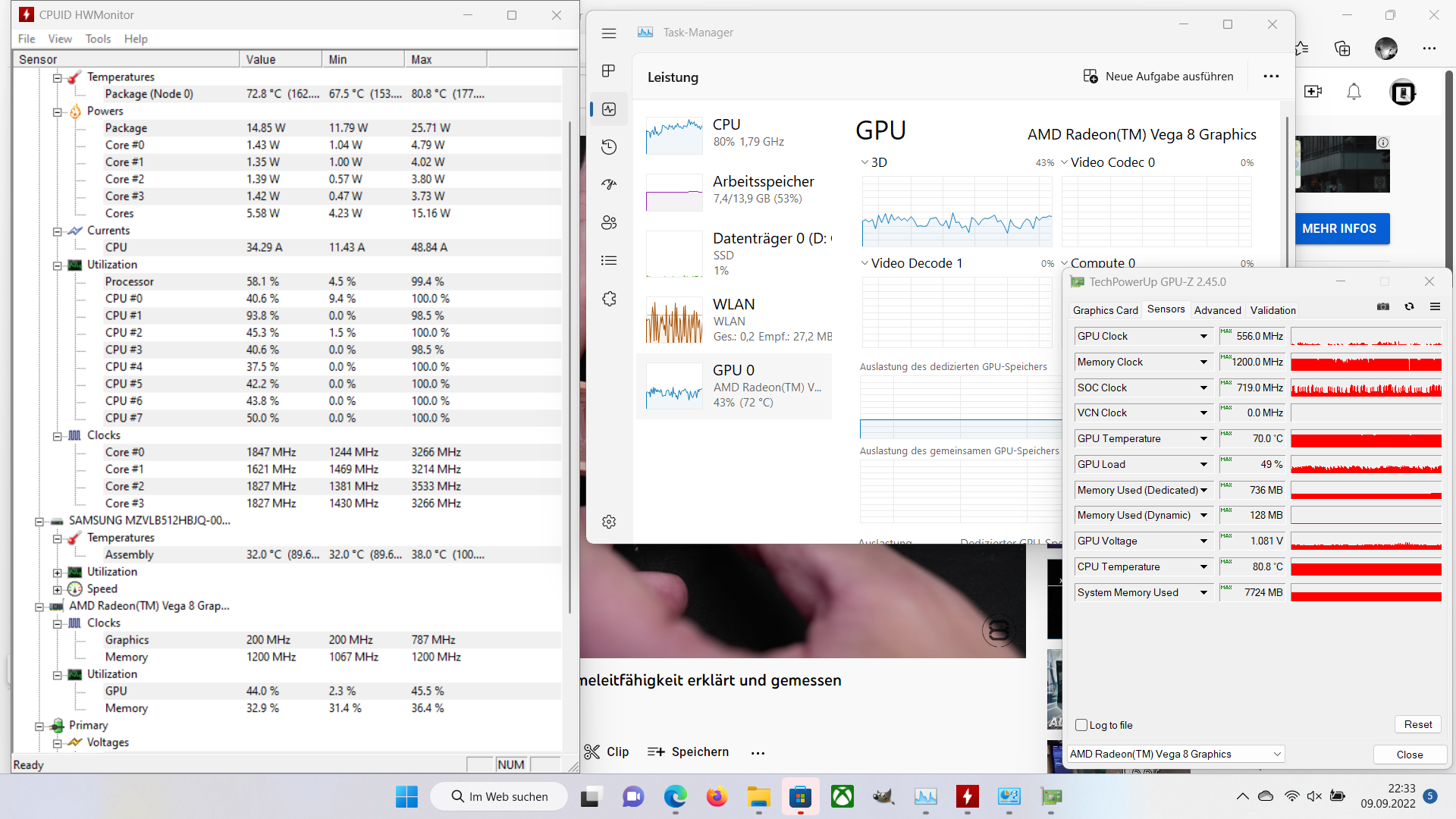Refresh GPU-Z sensors with the refresh icon

point(1409,306)
